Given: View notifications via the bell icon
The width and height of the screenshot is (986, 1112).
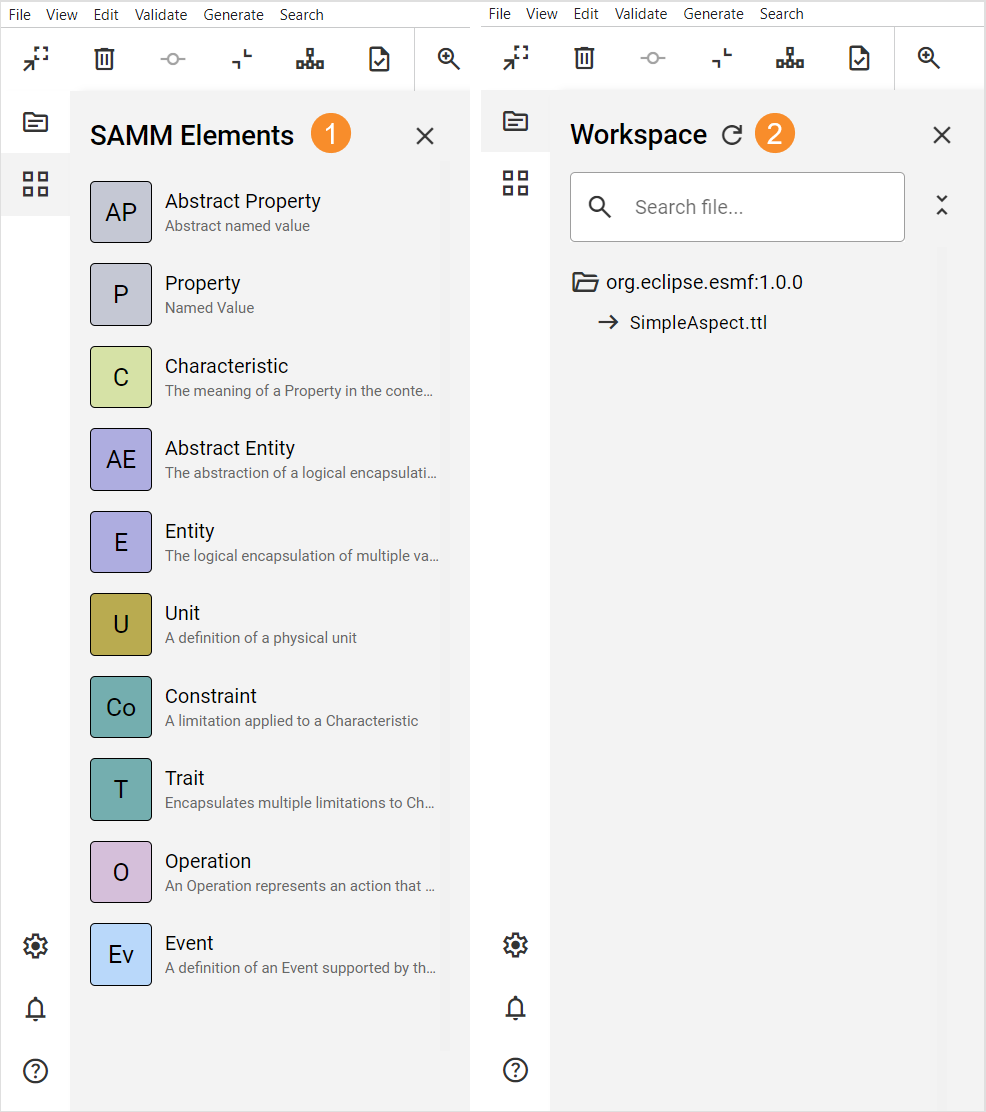Looking at the screenshot, I should click(x=35, y=1009).
